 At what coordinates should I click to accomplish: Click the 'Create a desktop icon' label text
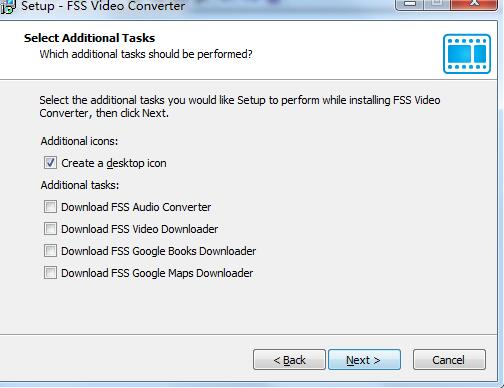tap(114, 163)
